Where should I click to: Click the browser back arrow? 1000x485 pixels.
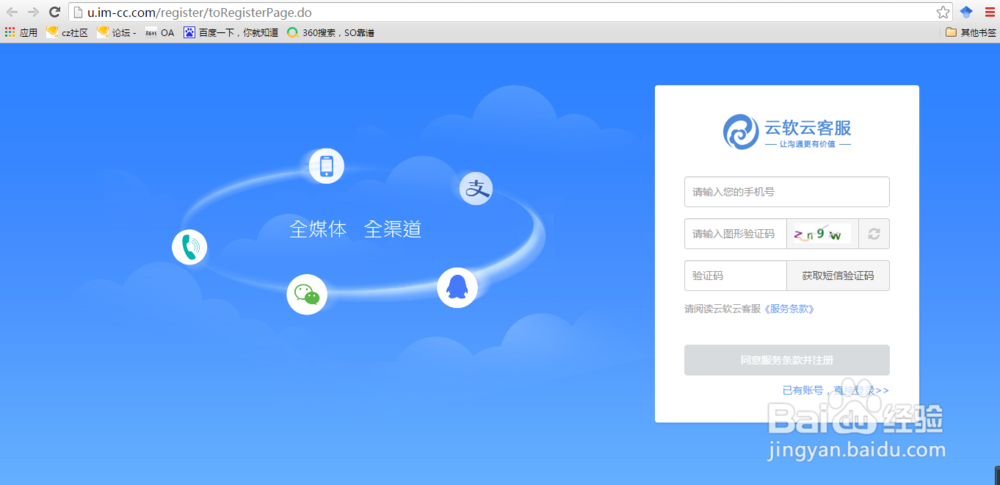(12, 12)
